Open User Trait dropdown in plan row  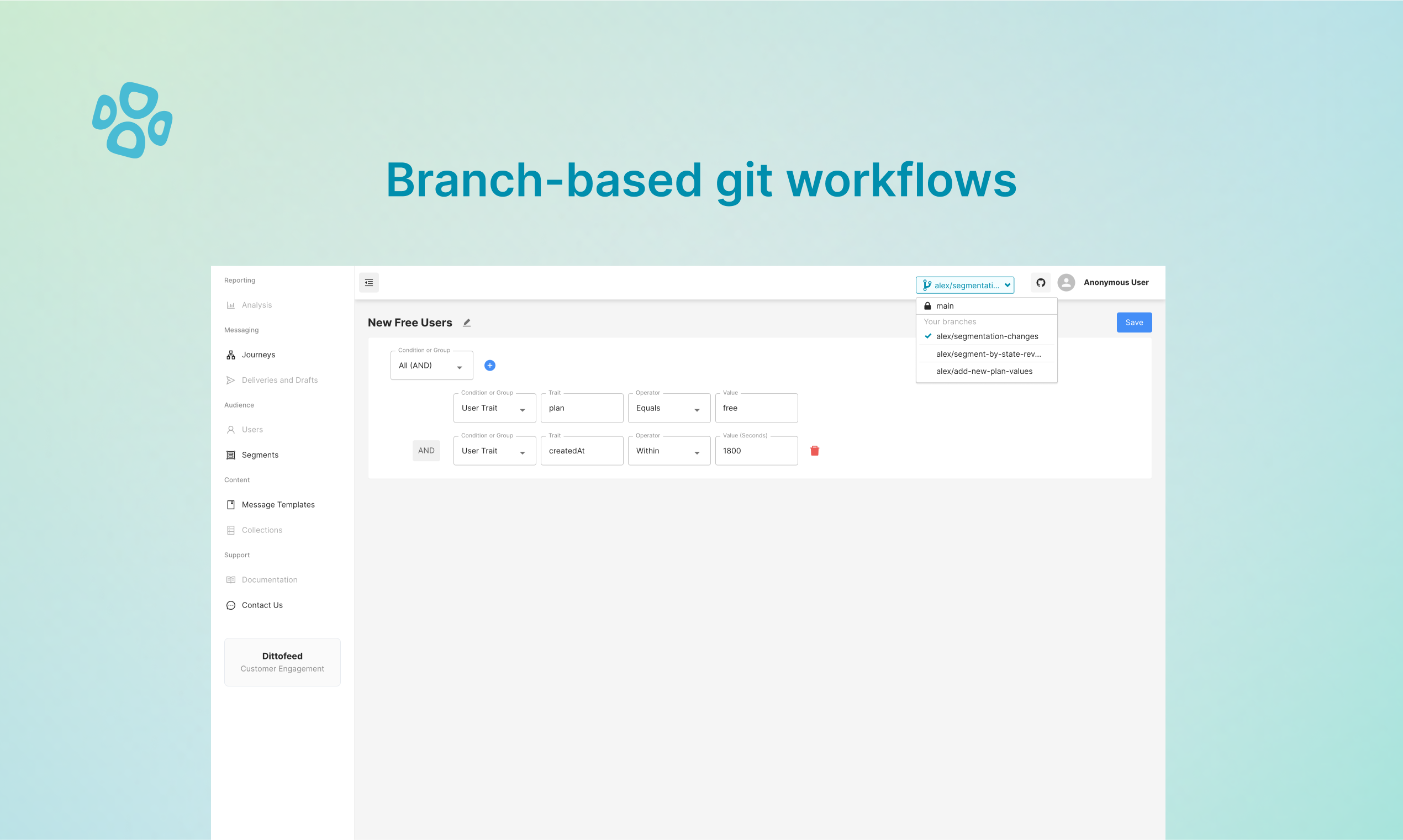[x=495, y=408]
